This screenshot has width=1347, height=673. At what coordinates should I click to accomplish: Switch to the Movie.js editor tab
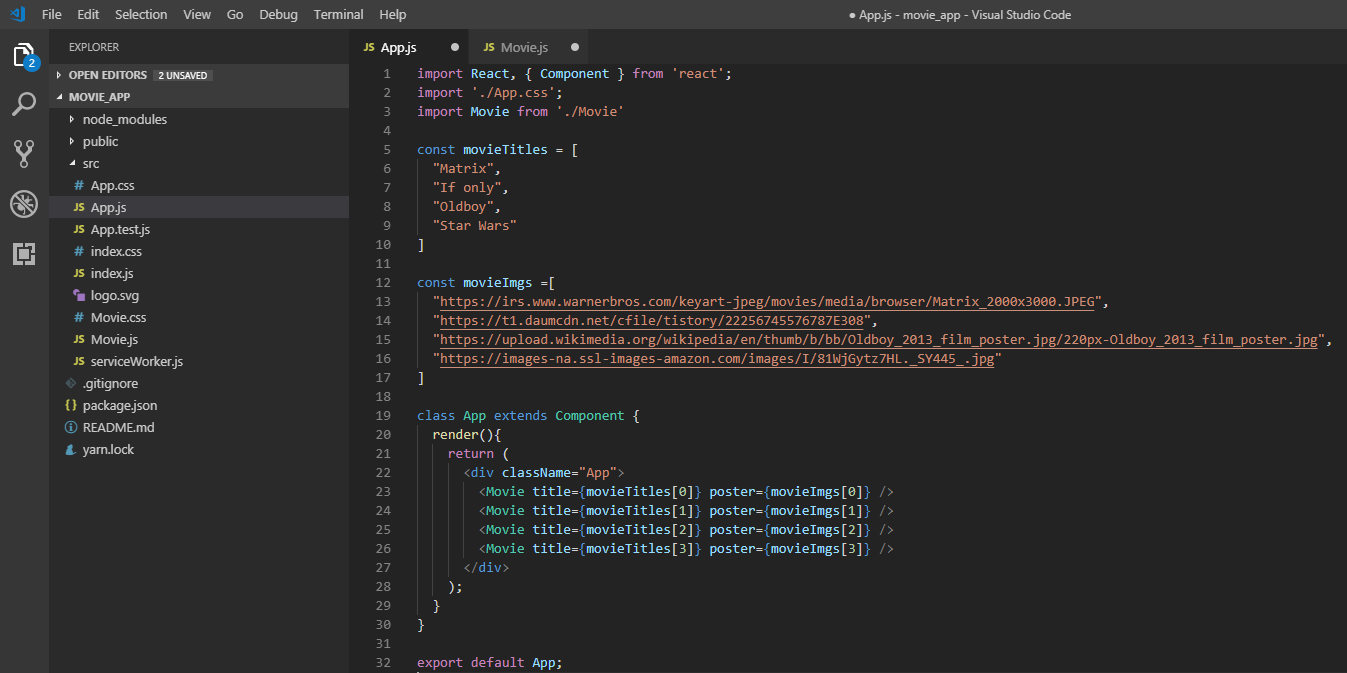point(529,47)
